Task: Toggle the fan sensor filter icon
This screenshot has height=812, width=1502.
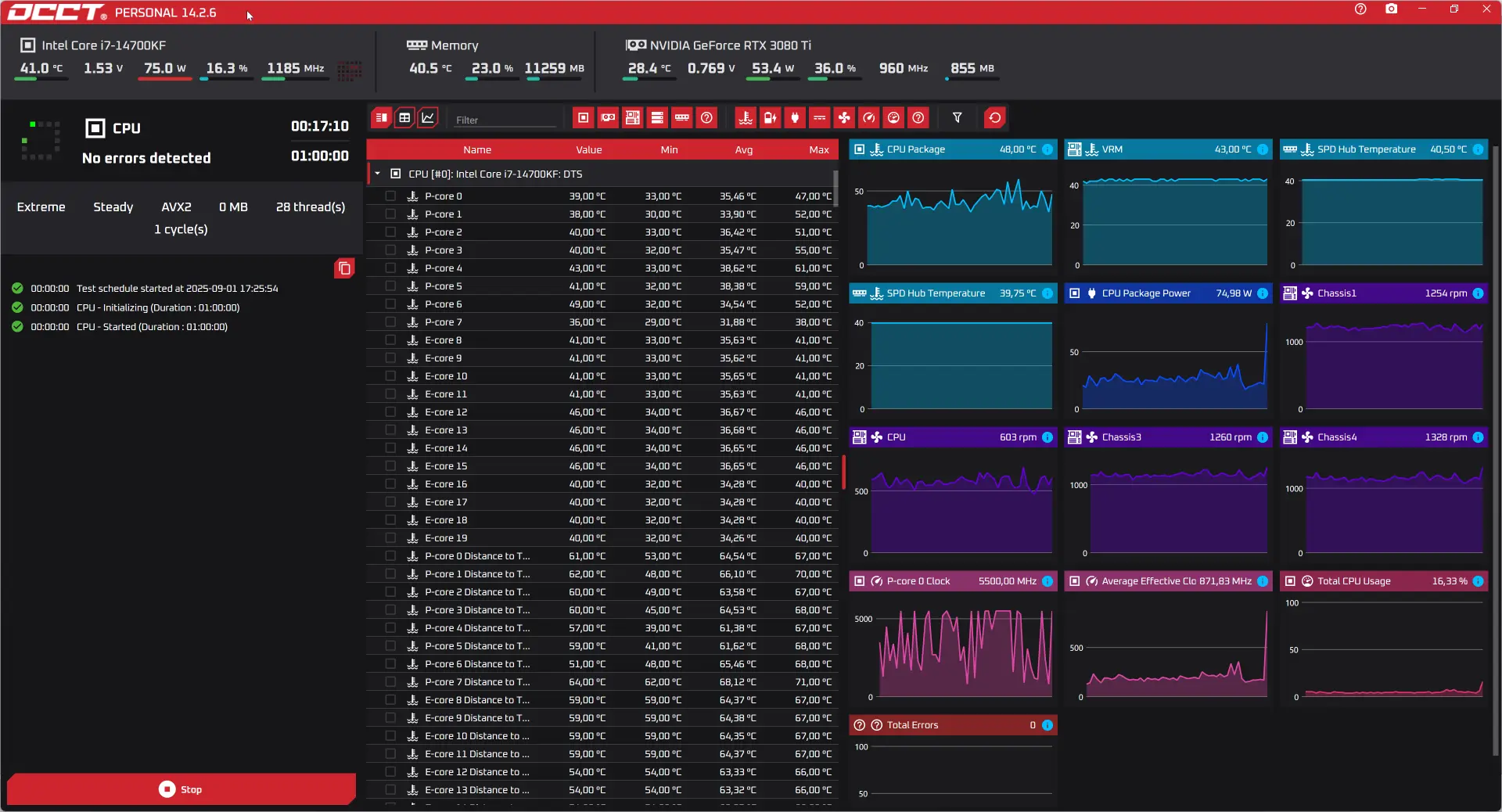Action: click(844, 118)
